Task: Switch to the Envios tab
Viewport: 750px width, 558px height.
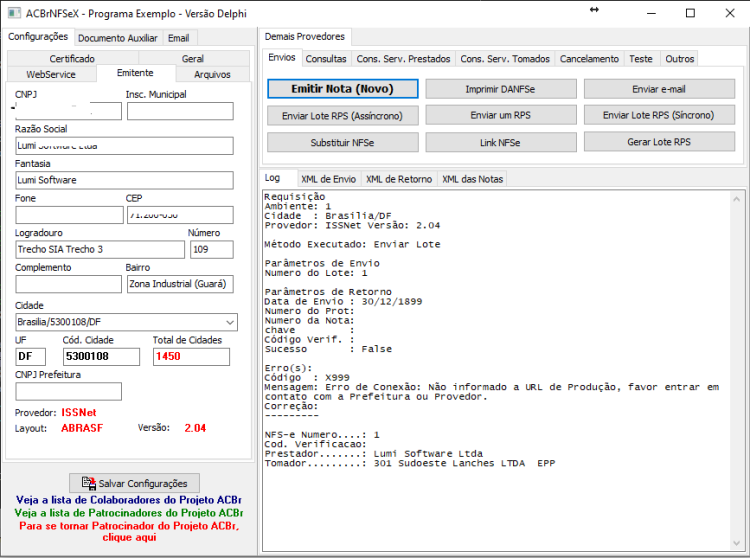Action: pyautogui.click(x=282, y=57)
